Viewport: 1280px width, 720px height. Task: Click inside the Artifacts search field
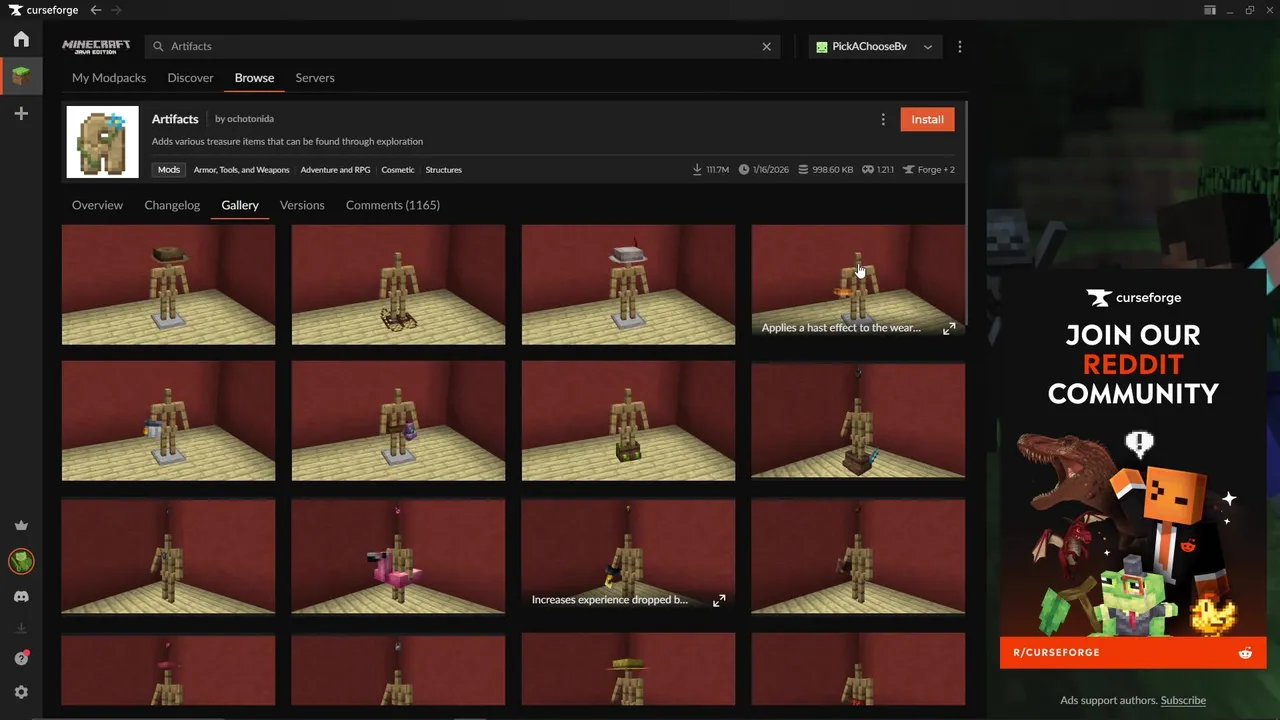(460, 47)
